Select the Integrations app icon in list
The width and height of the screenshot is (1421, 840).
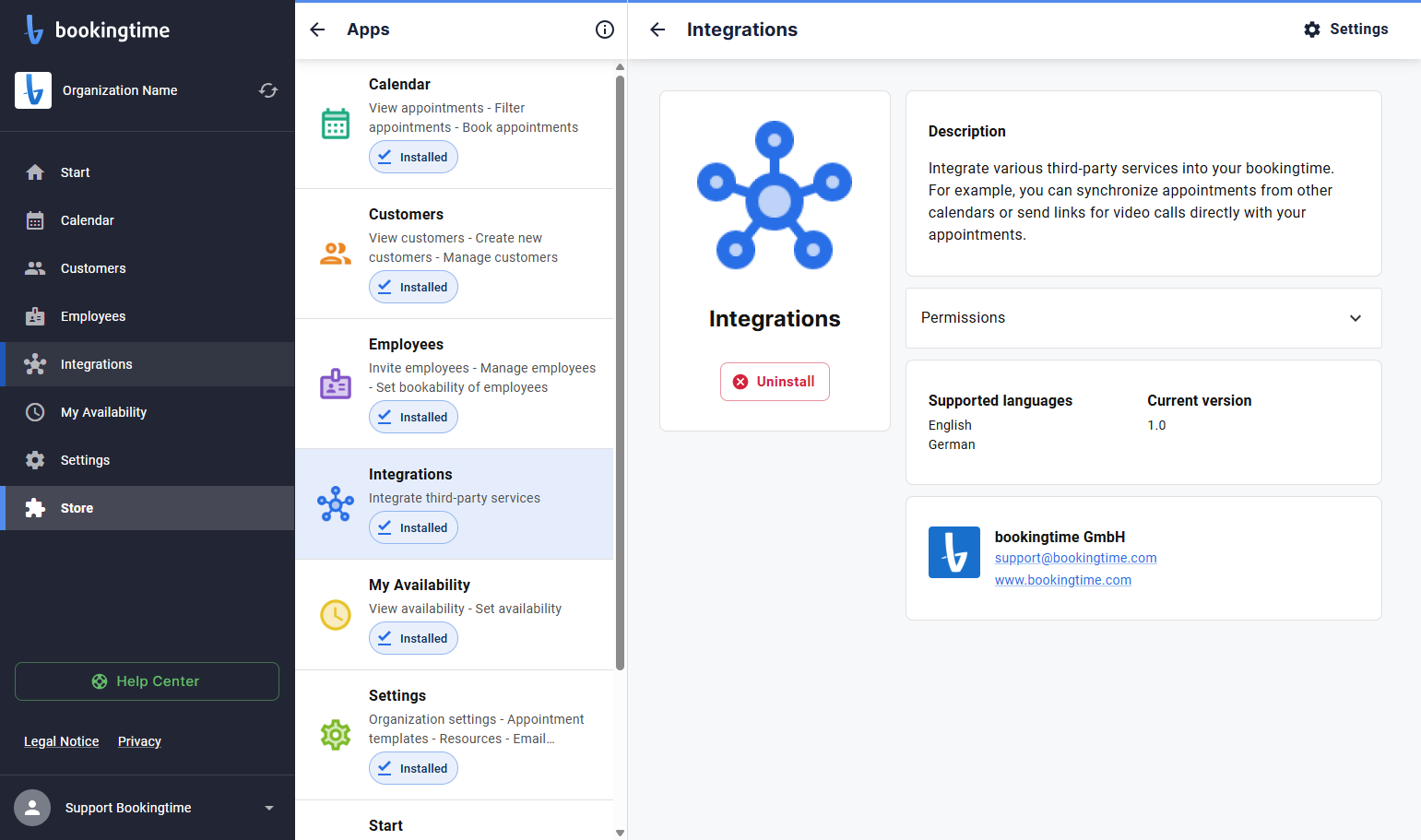click(x=336, y=503)
